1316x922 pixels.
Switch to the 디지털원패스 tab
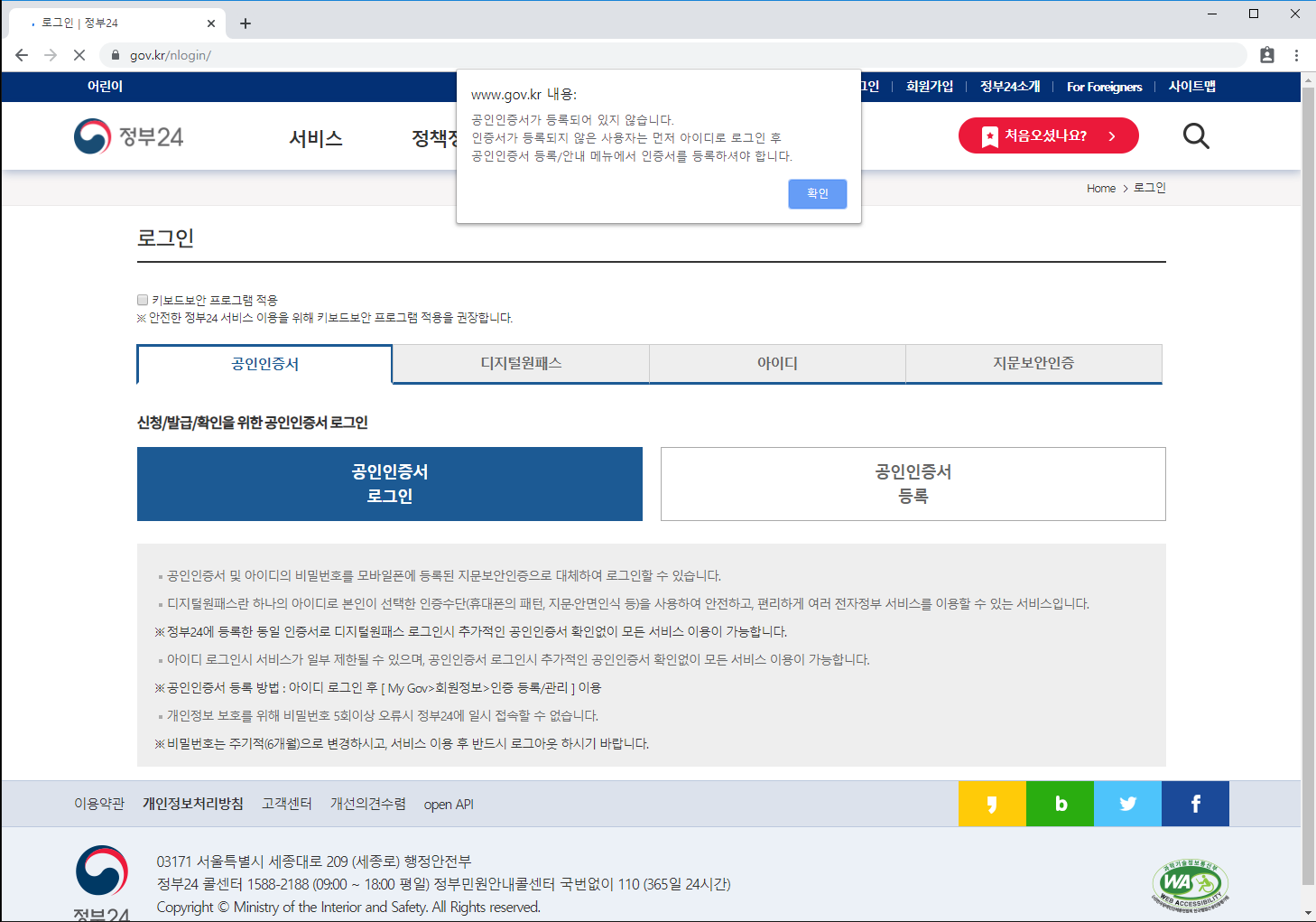(521, 363)
